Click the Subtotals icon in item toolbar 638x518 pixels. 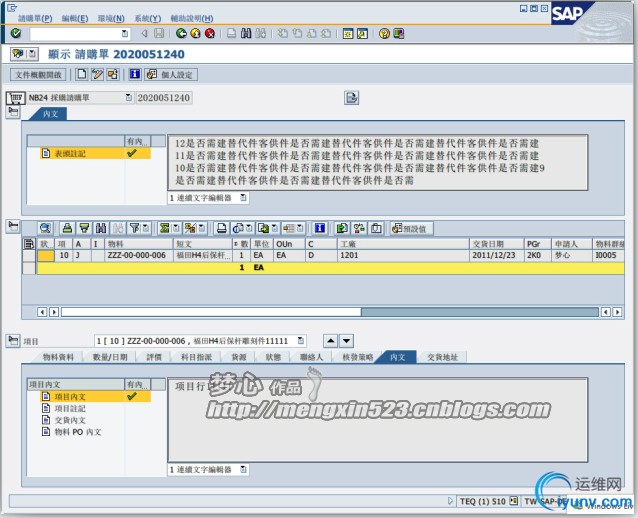tap(190, 228)
